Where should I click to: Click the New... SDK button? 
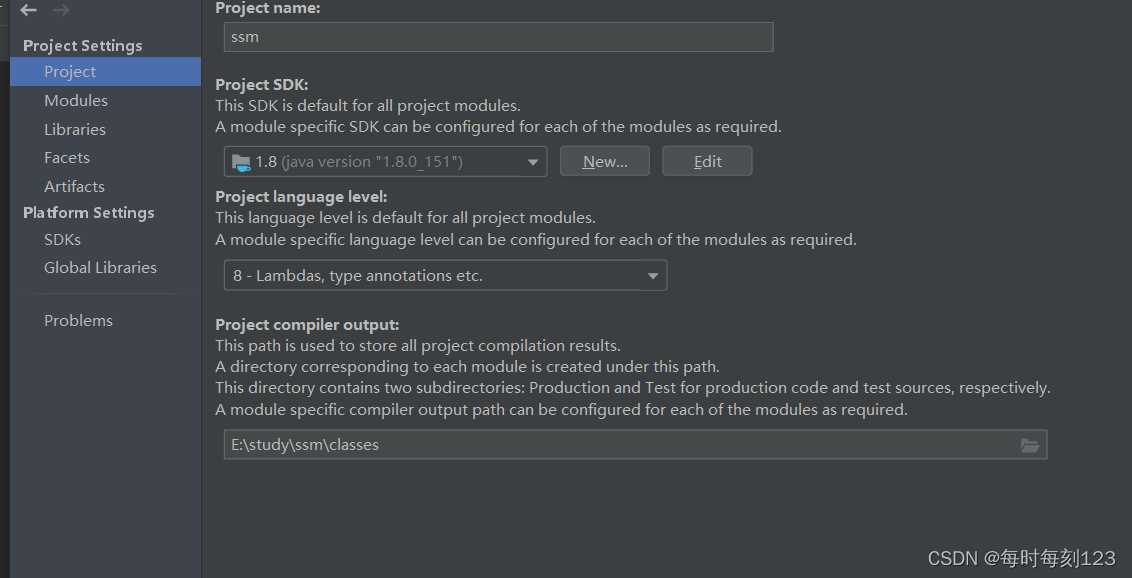point(605,162)
